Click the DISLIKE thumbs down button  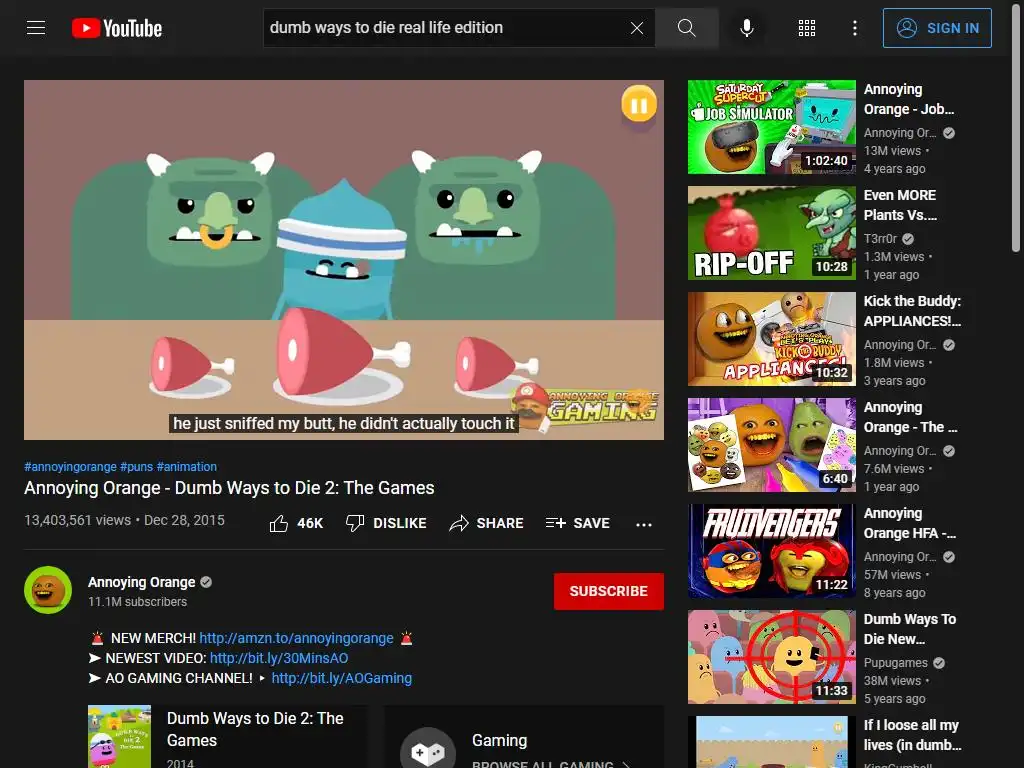tap(386, 523)
